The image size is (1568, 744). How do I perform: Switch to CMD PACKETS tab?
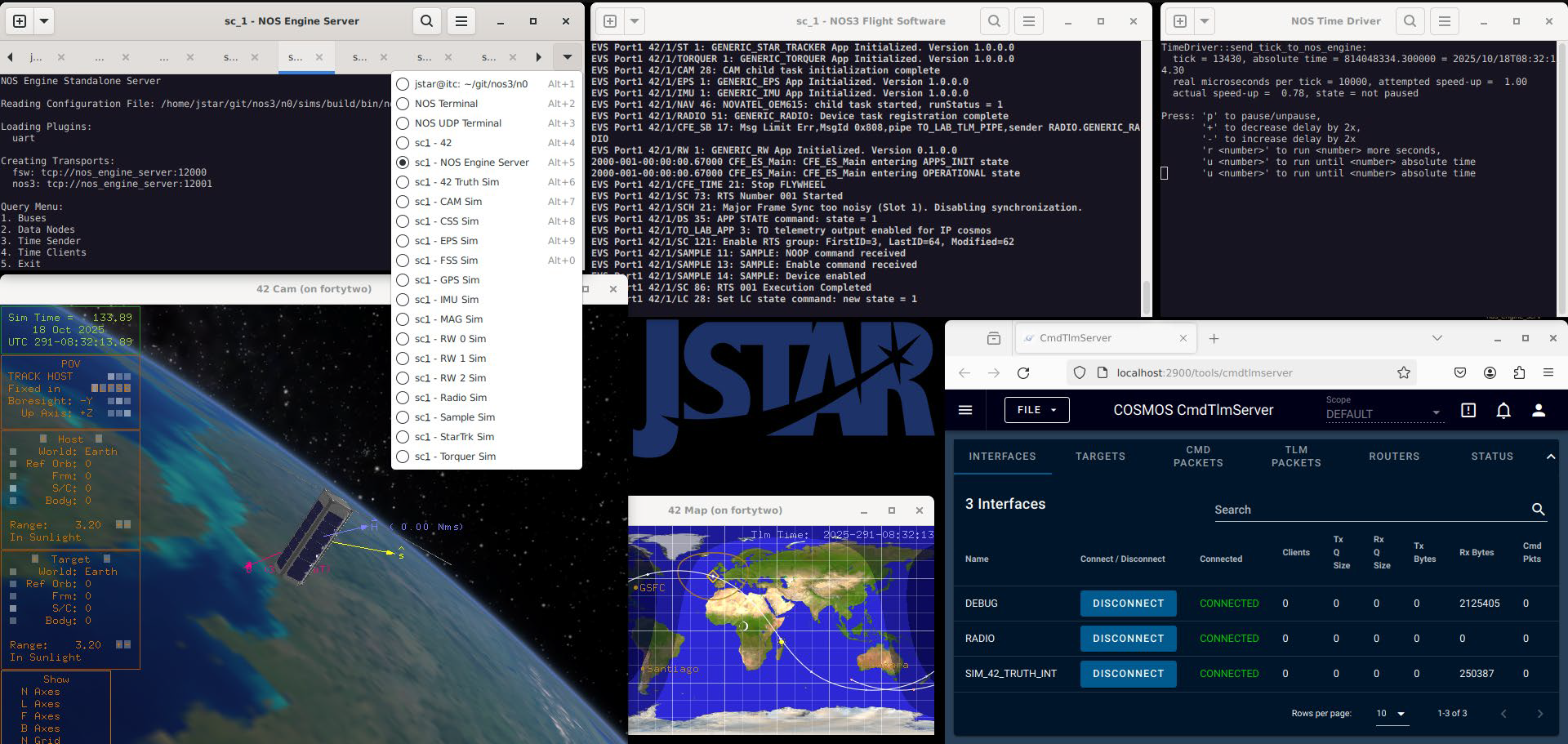[x=1198, y=457]
